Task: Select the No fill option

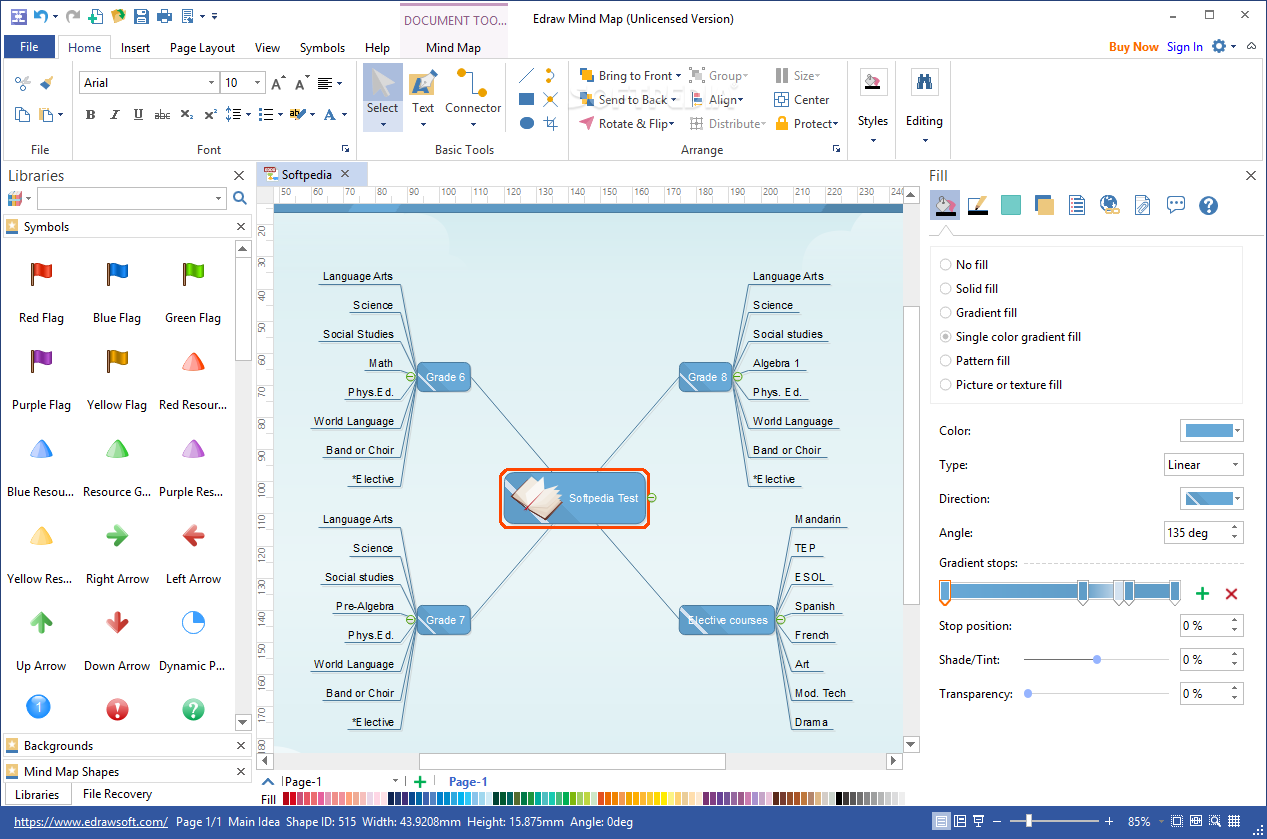Action: tap(964, 265)
